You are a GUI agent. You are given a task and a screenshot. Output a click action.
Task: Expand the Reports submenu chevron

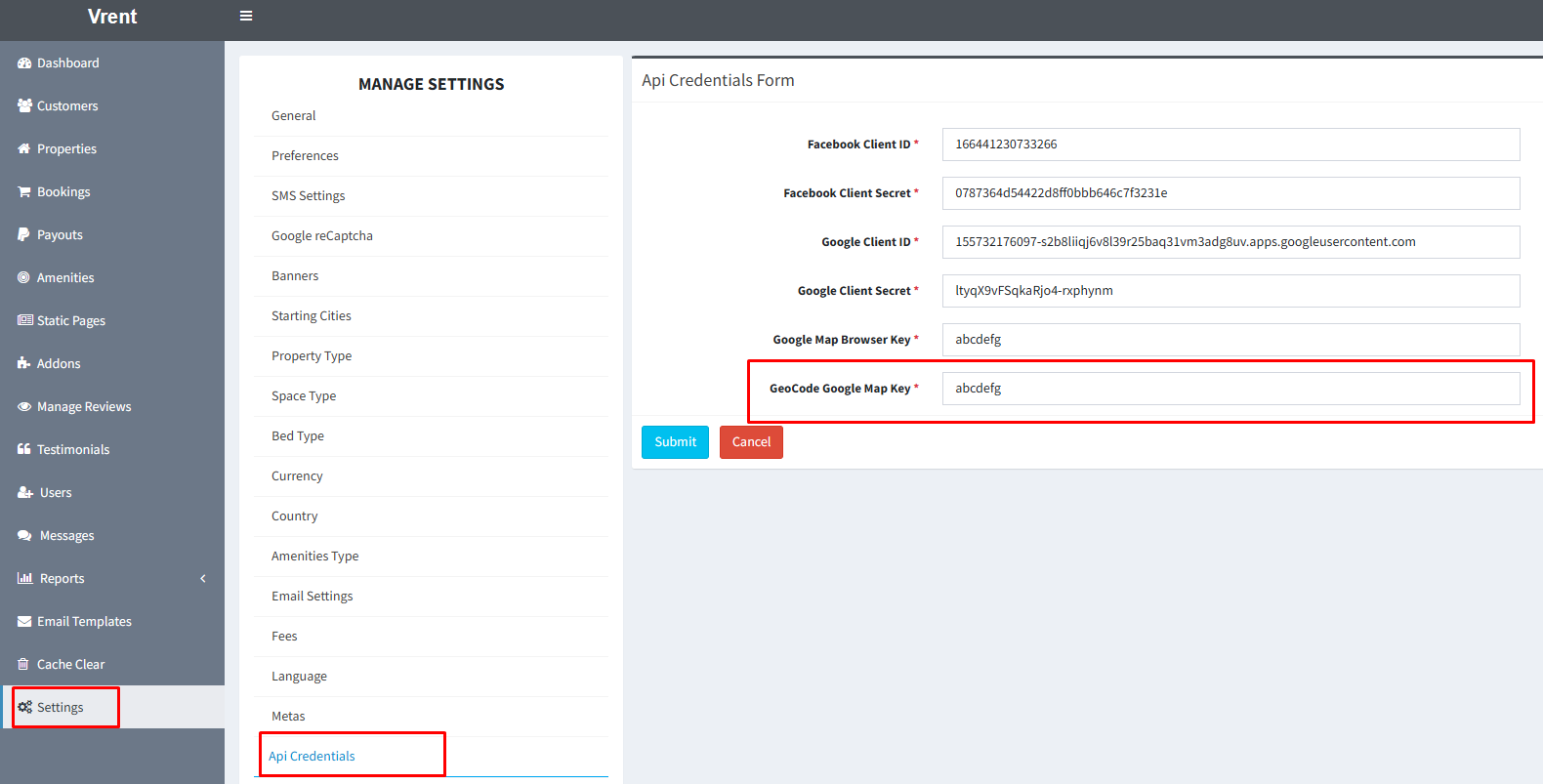[203, 579]
